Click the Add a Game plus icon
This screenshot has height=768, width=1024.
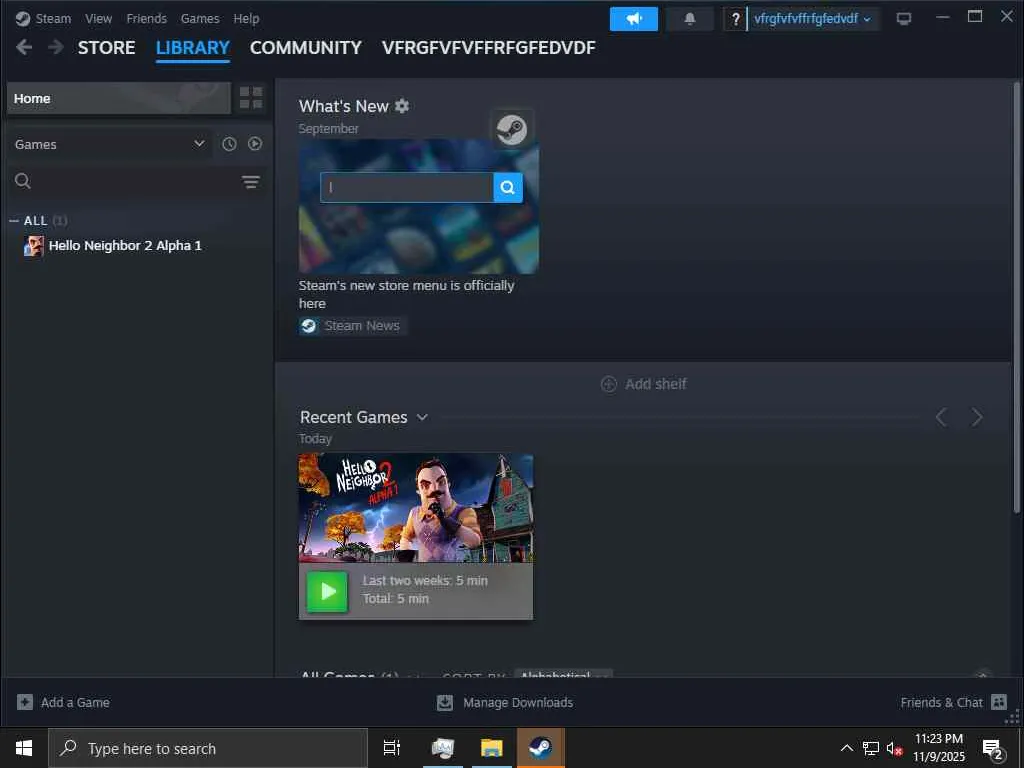pyautogui.click(x=25, y=702)
